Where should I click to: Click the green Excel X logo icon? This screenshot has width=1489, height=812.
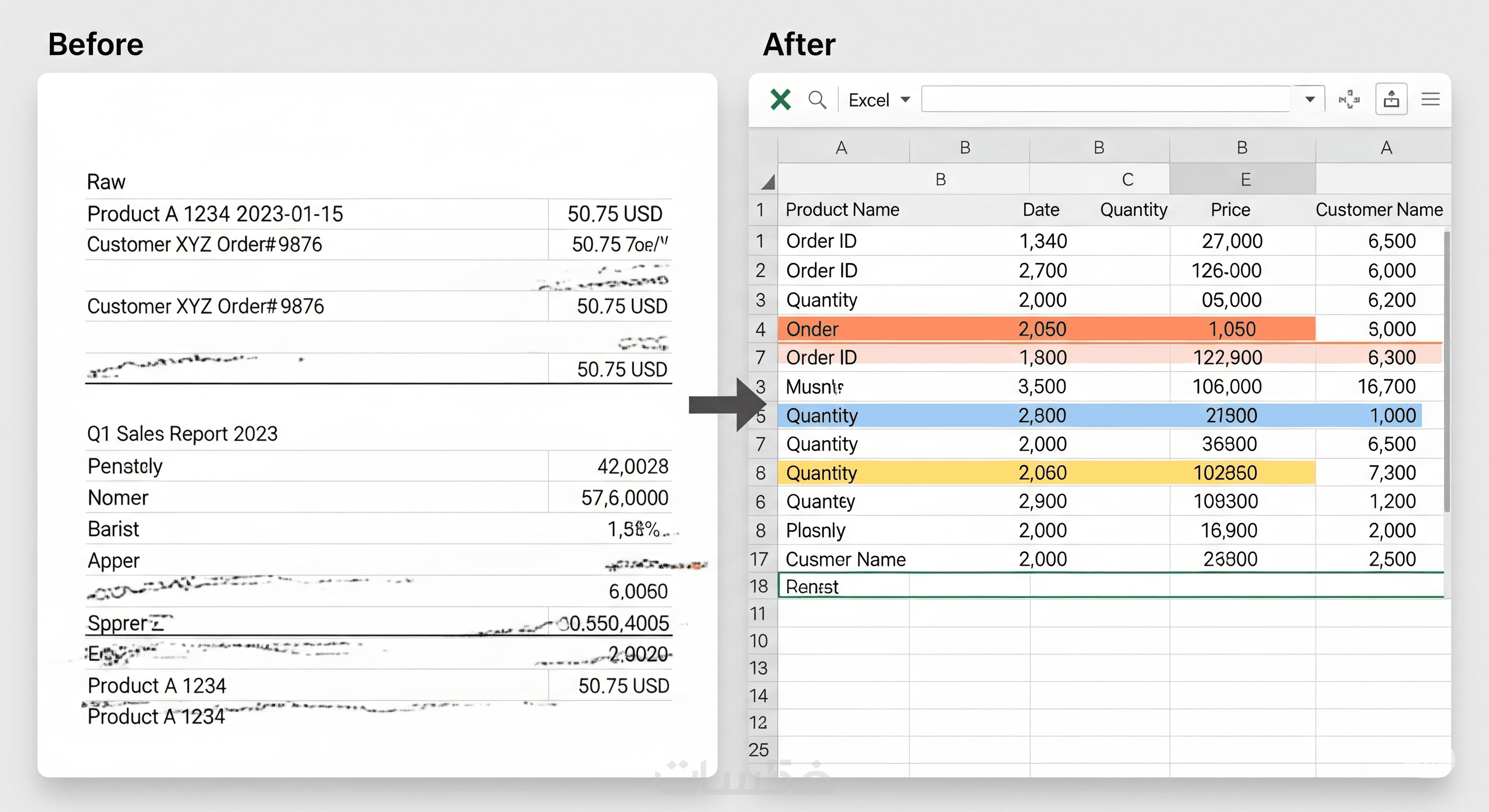pyautogui.click(x=780, y=99)
